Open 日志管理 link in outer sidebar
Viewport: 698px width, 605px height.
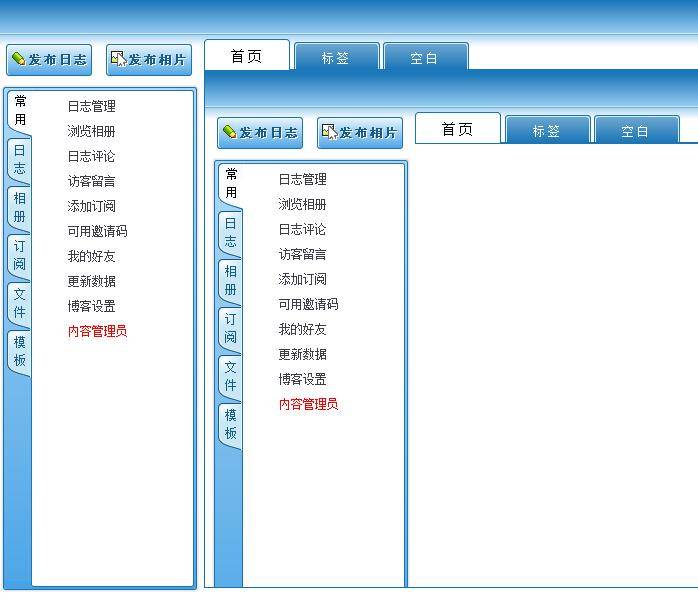tap(91, 106)
